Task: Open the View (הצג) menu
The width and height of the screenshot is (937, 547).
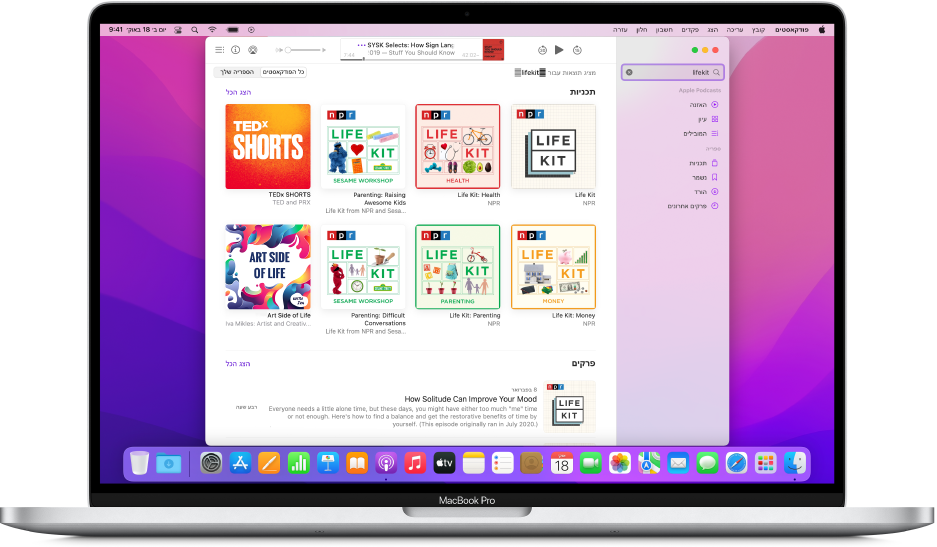Action: coord(712,29)
